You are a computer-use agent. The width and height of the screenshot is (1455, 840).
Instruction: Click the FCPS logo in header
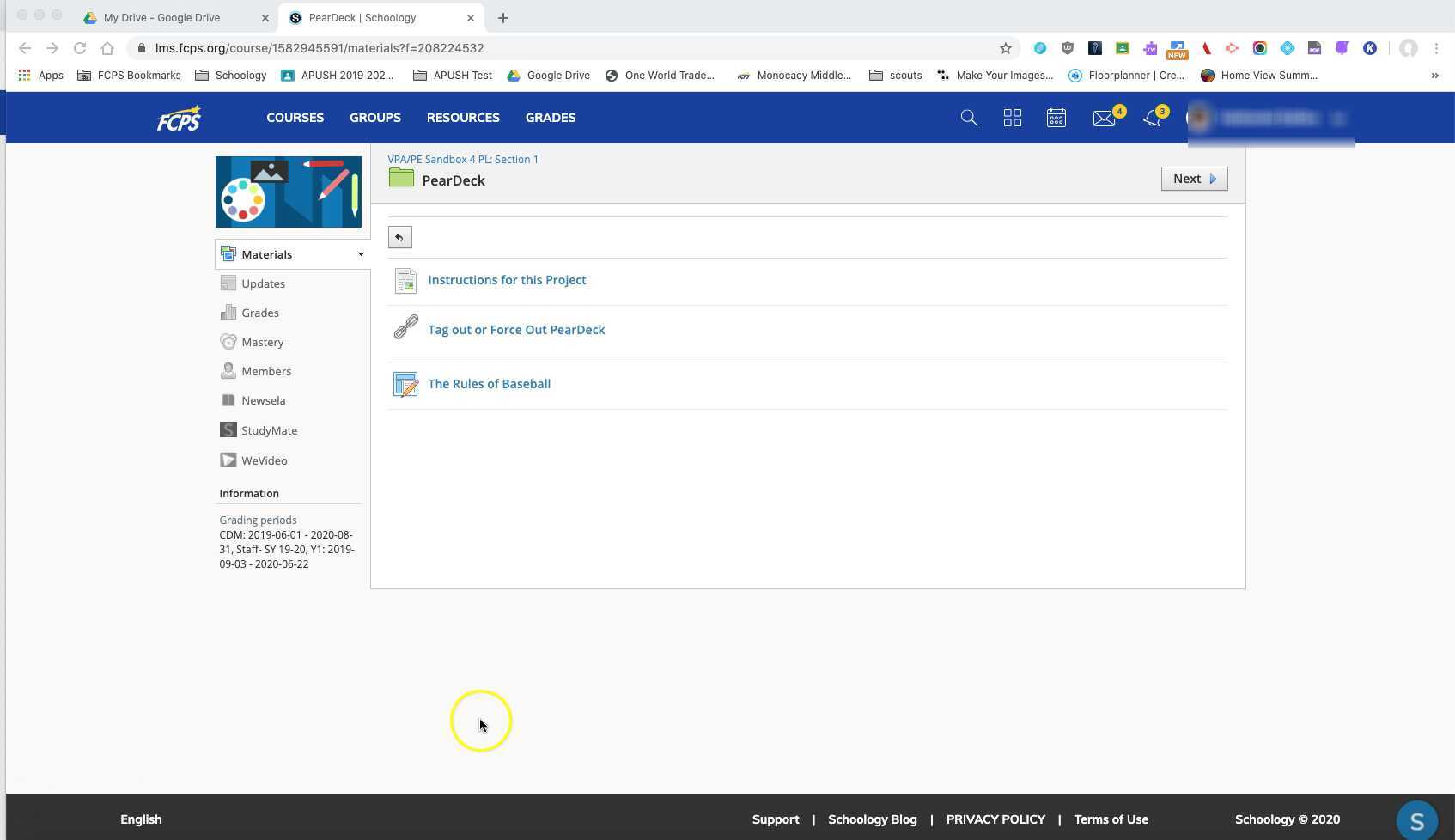click(179, 118)
